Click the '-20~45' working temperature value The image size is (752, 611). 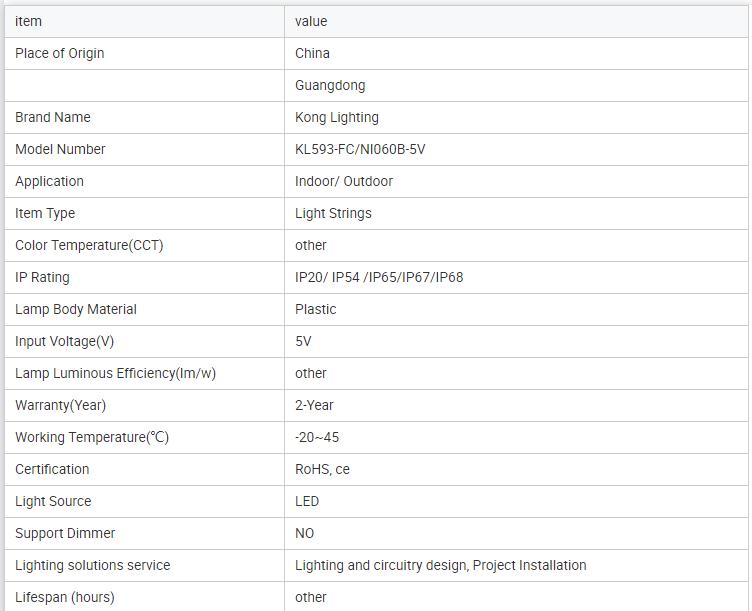(x=317, y=437)
